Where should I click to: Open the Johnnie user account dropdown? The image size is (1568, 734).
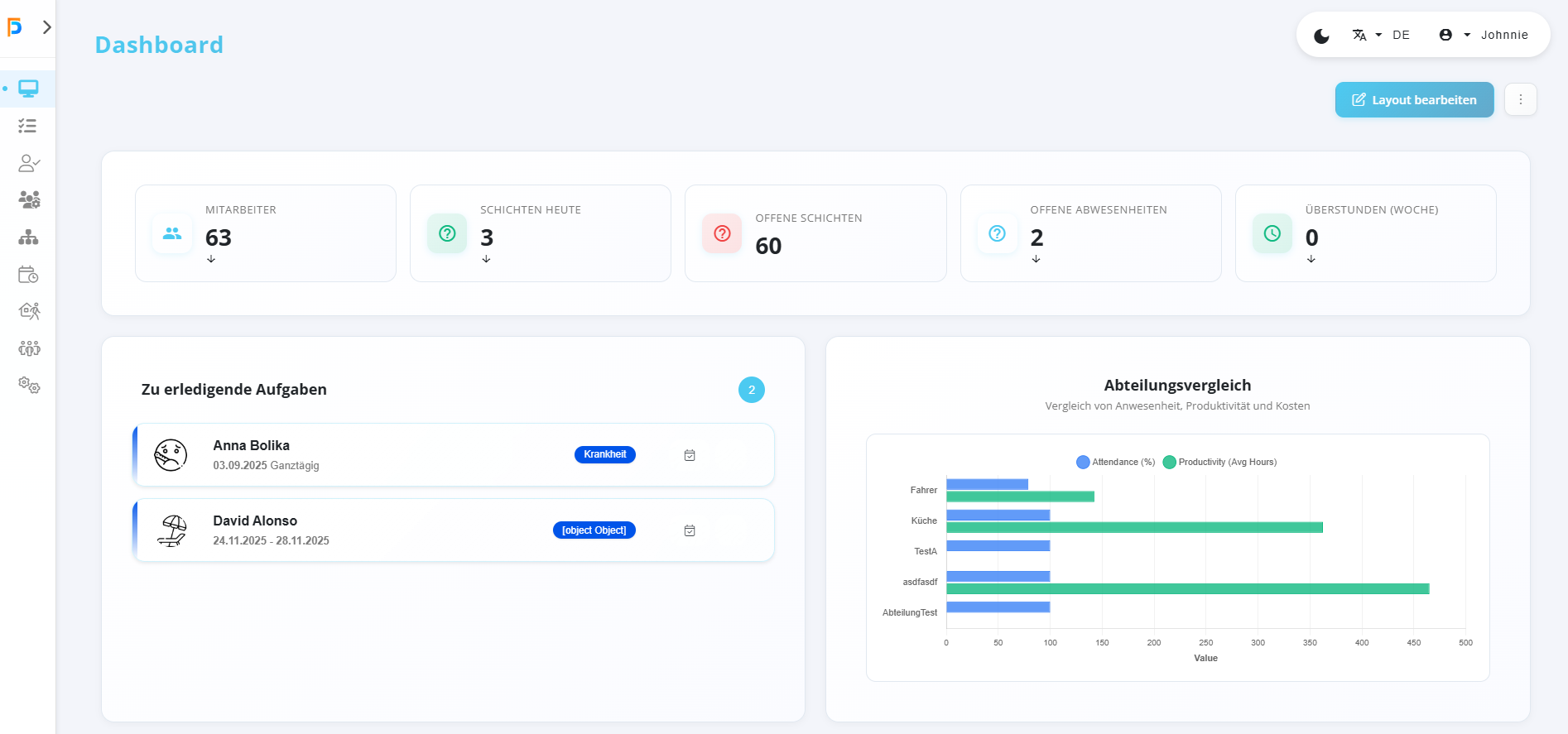(1484, 35)
